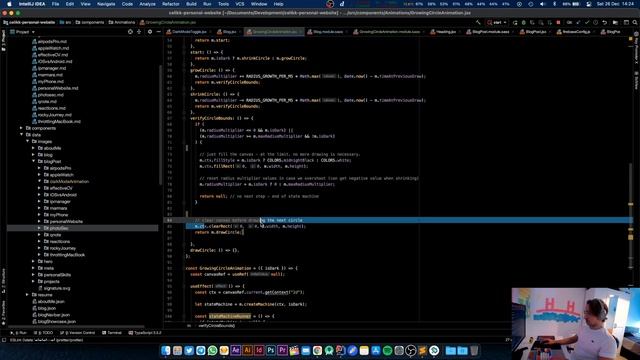Click the undo arrow icon in toolbar

coord(604,22)
